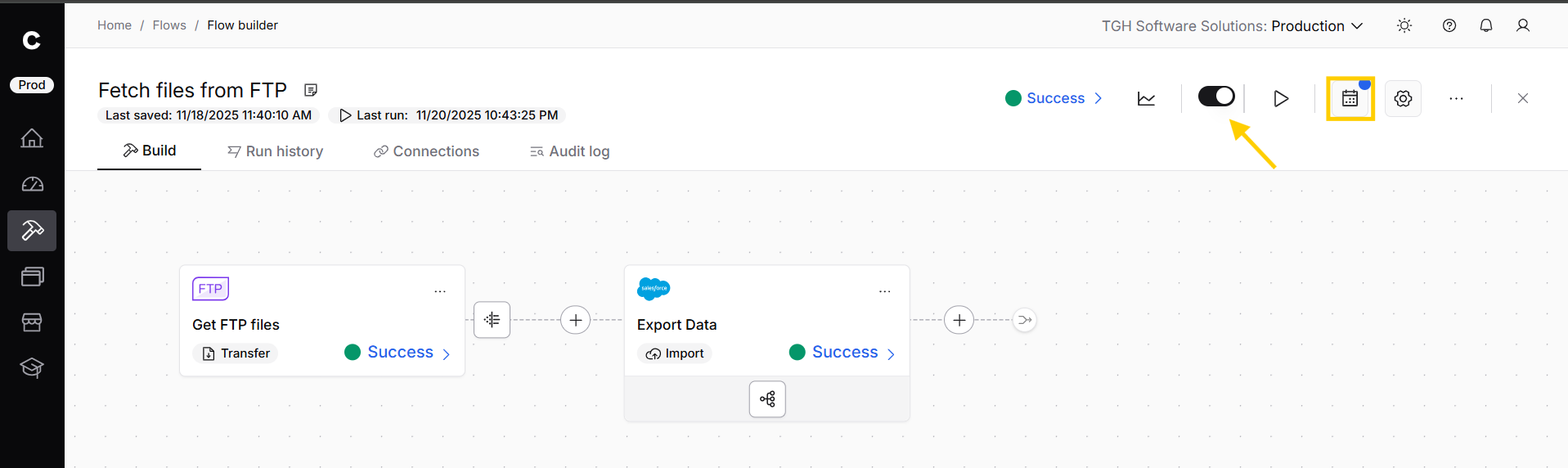Image resolution: width=1568 pixels, height=468 pixels.
Task: Open the Tools hammer icon in sidebar
Action: pyautogui.click(x=32, y=231)
